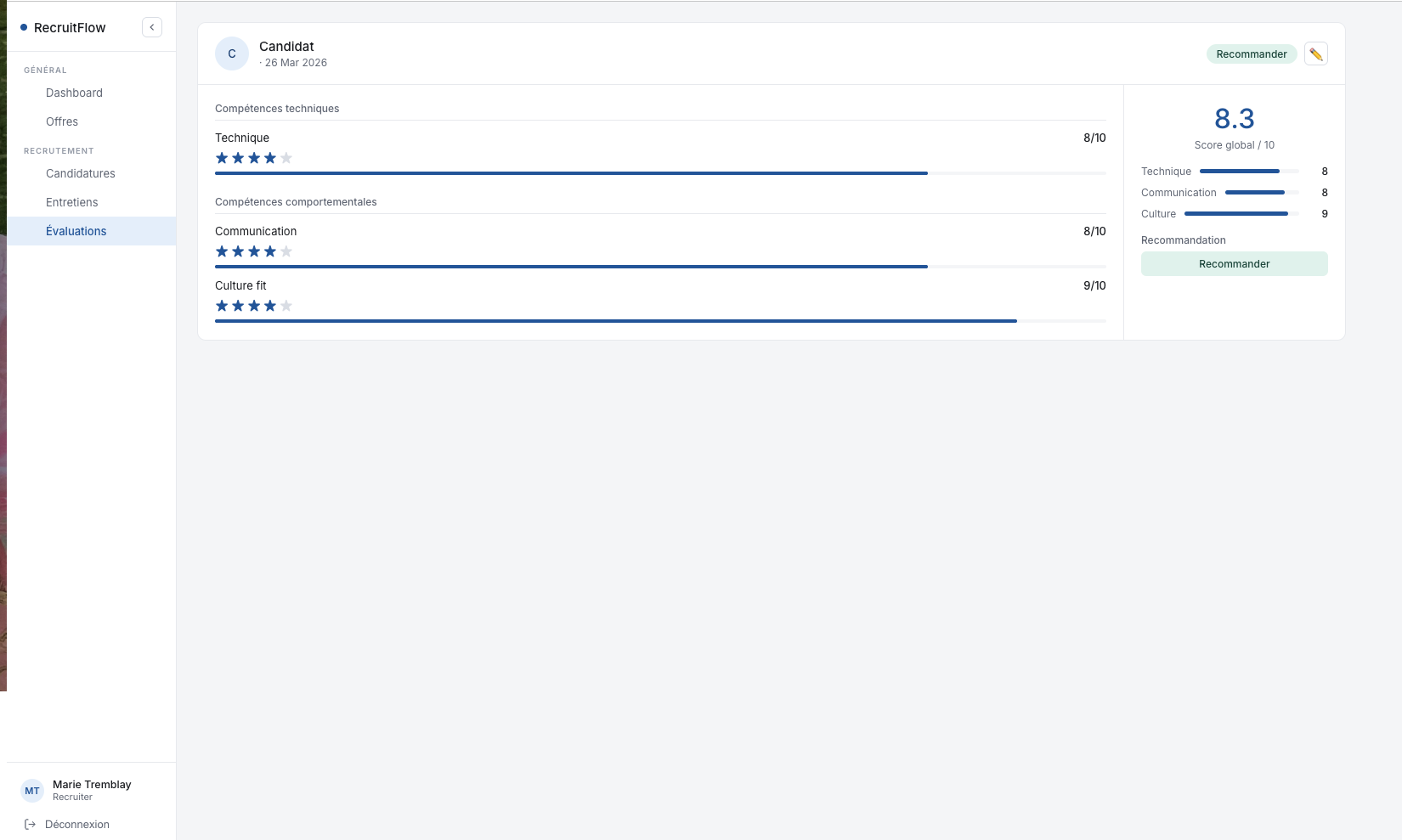The width and height of the screenshot is (1402, 840).
Task: Click the fourth star of the Technique rating
Action: (x=270, y=157)
